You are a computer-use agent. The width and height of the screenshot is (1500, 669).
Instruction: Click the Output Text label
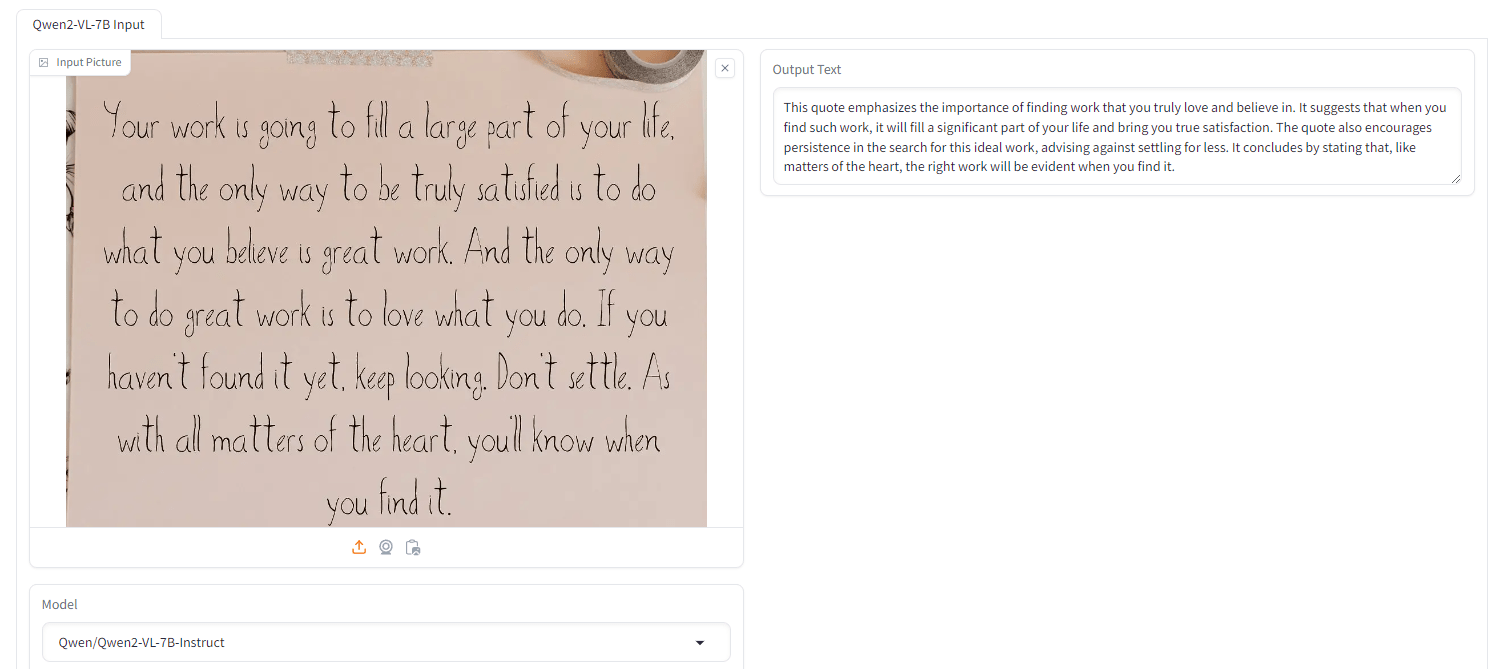tap(807, 70)
